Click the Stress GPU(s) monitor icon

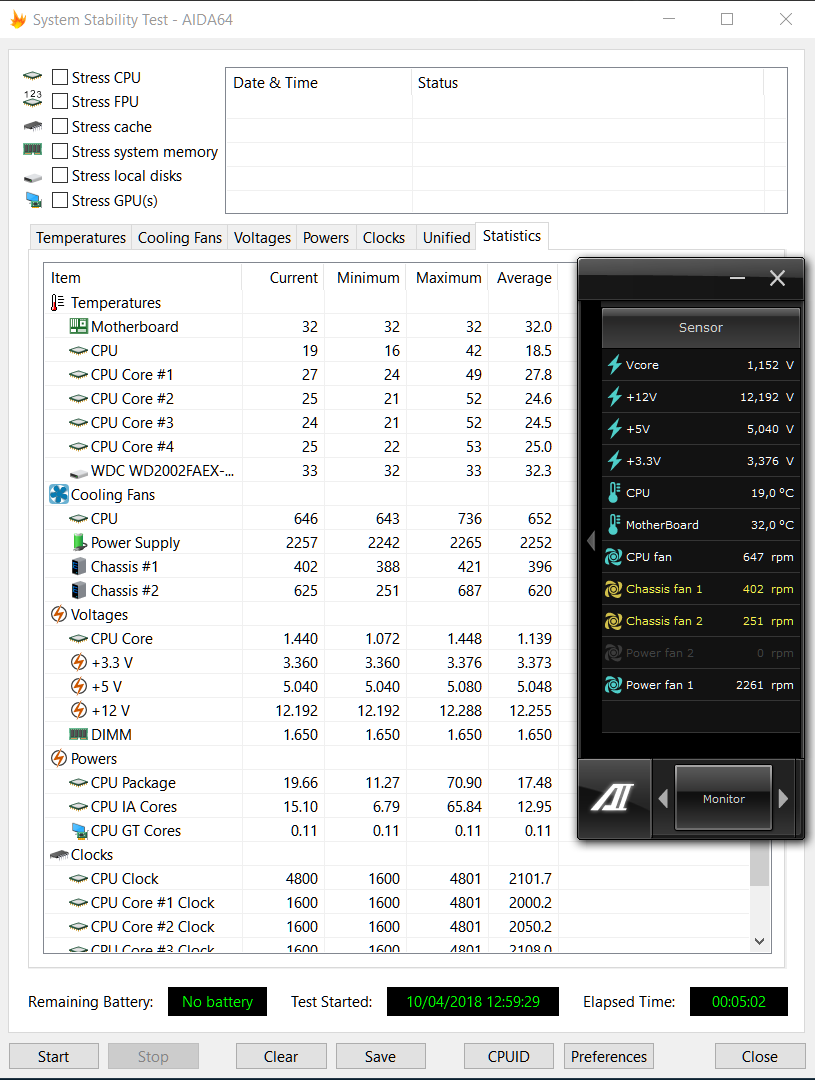tap(33, 200)
